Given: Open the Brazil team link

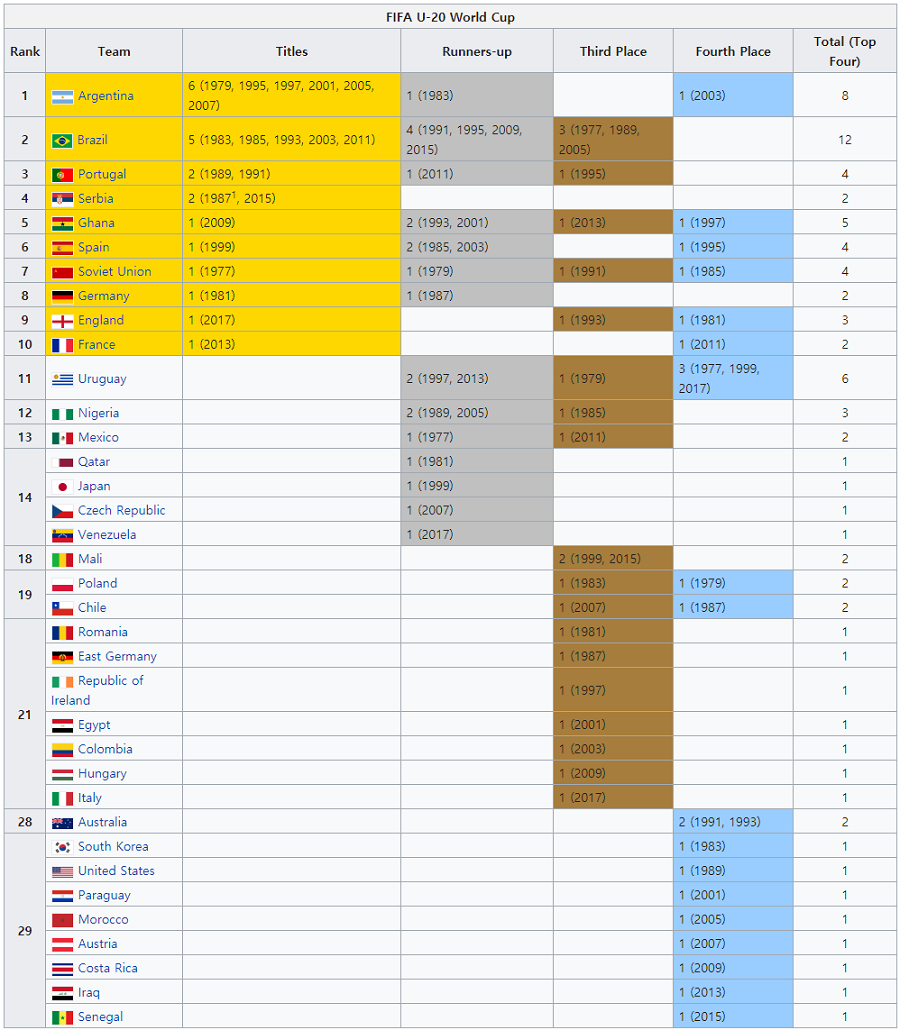Looking at the screenshot, I should point(92,140).
